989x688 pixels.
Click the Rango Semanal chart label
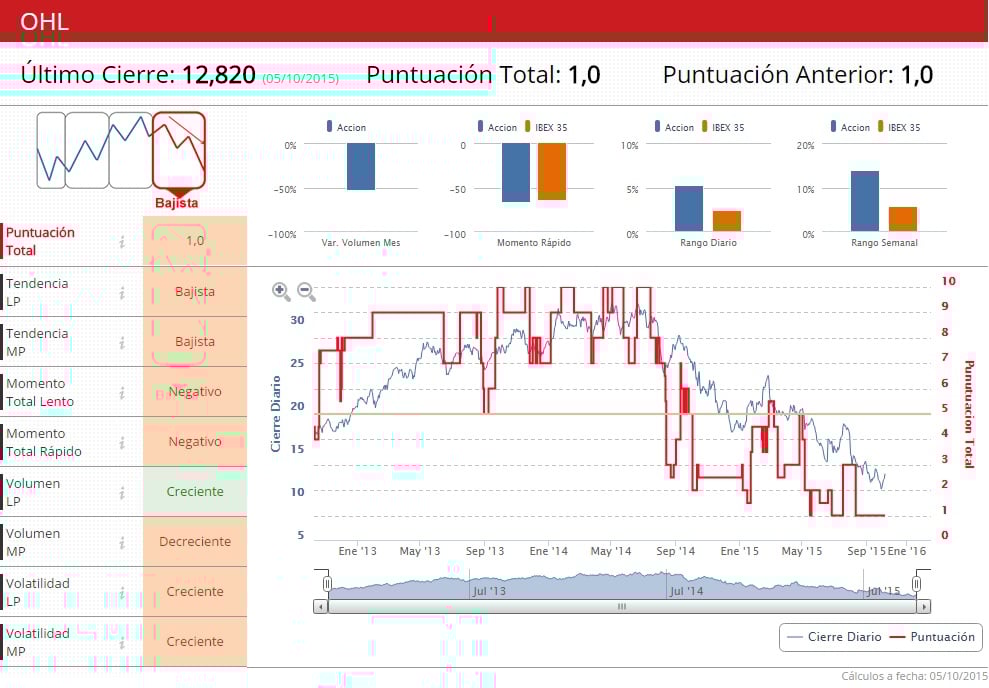click(884, 243)
